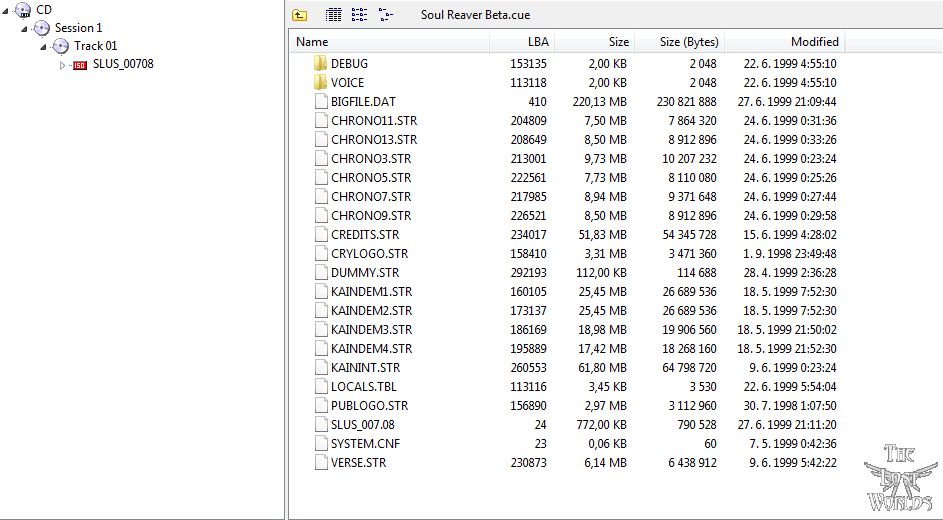
Task: Click the 220,13 MB size of BIGFILE.DAT
Action: coord(600,102)
